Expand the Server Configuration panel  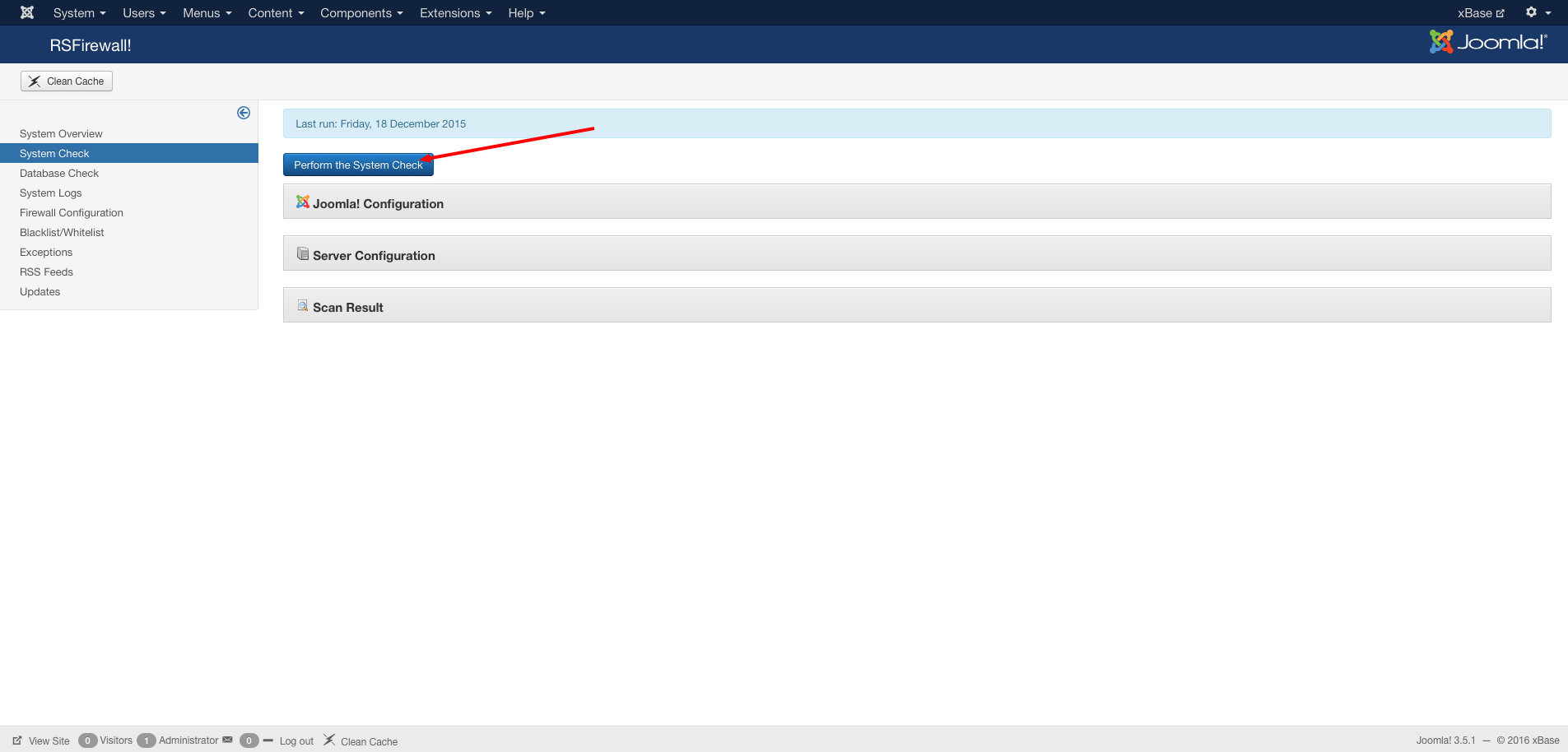(917, 253)
